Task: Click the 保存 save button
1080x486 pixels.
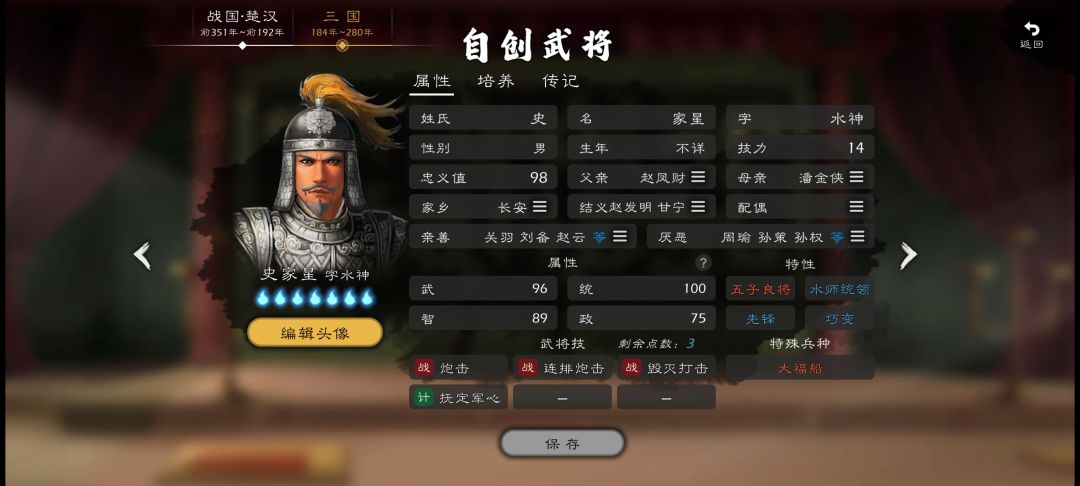Action: click(562, 443)
